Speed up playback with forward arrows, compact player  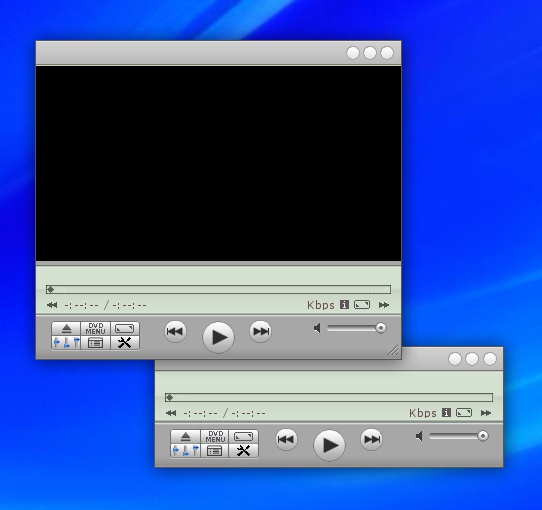(x=486, y=413)
